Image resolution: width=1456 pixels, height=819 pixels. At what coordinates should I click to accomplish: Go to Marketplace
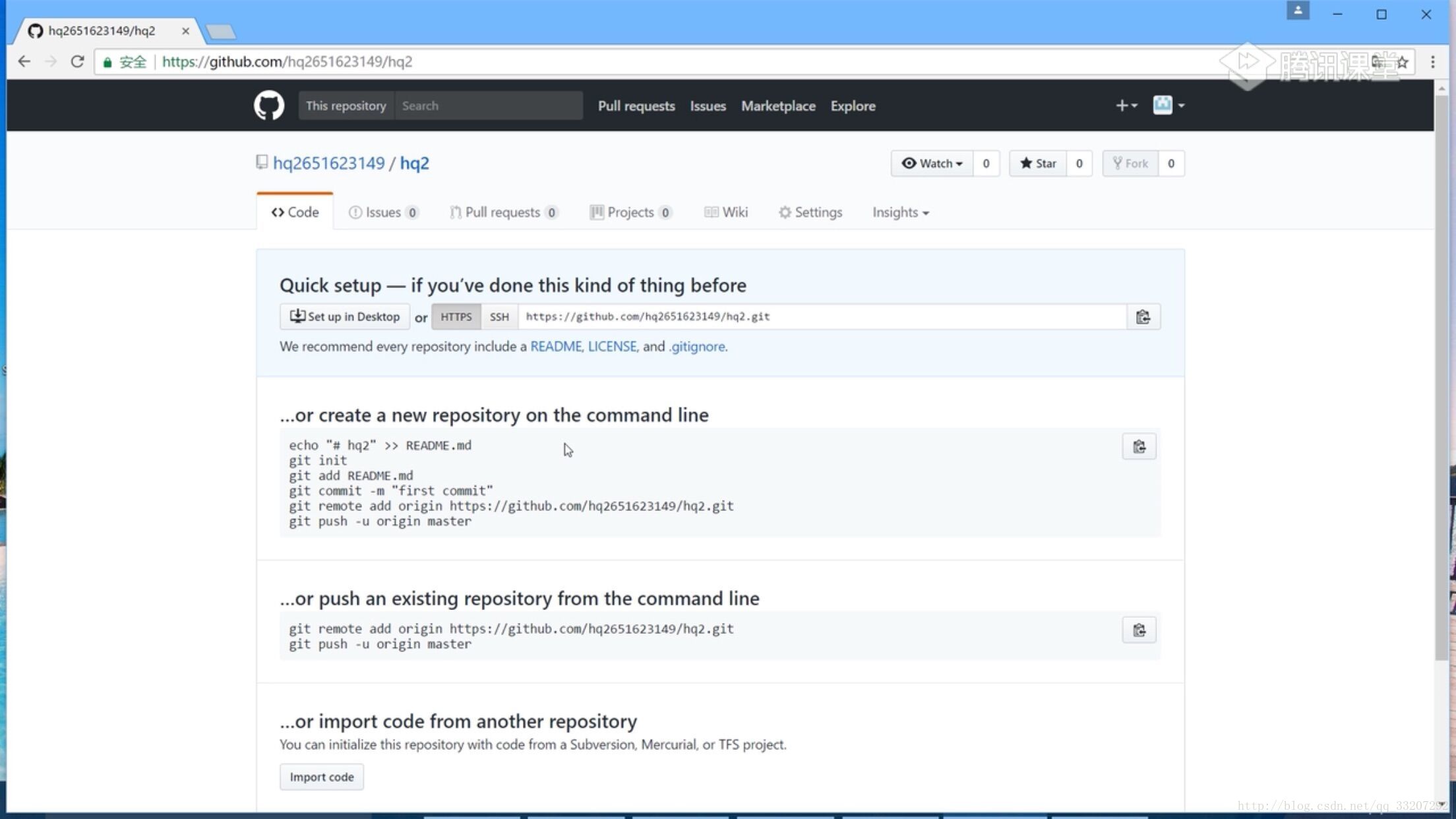click(x=778, y=106)
